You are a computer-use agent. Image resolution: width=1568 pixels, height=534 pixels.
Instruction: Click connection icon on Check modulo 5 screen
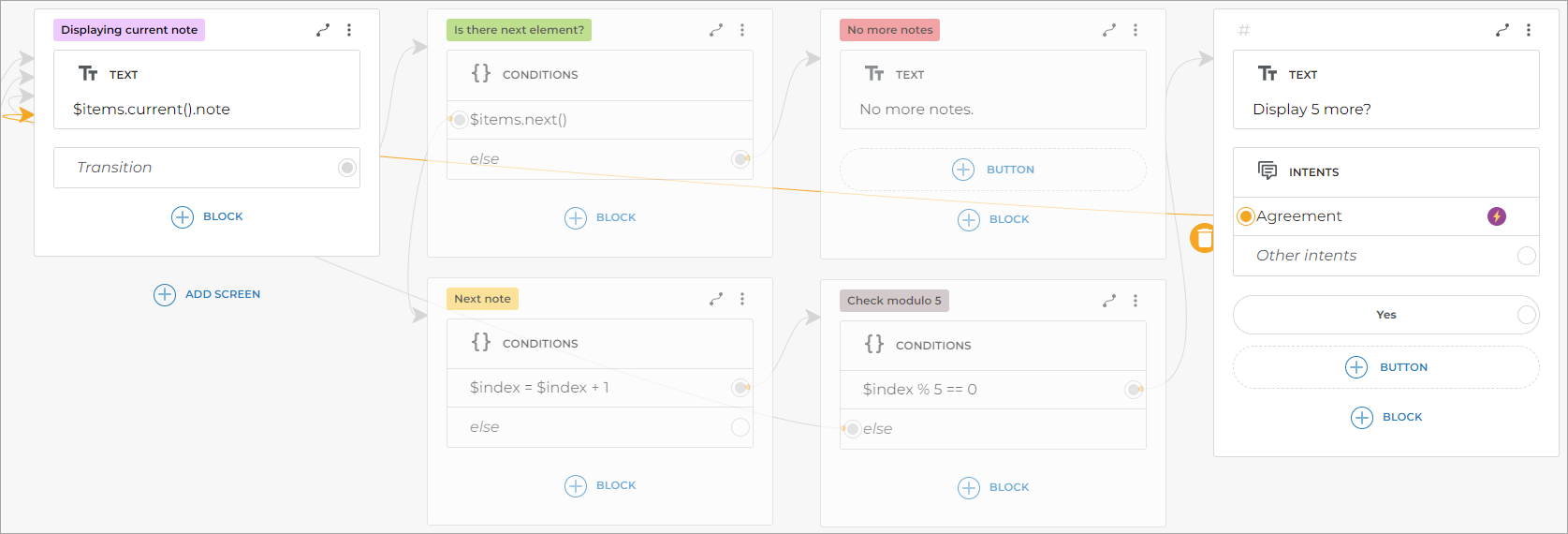point(1109,301)
